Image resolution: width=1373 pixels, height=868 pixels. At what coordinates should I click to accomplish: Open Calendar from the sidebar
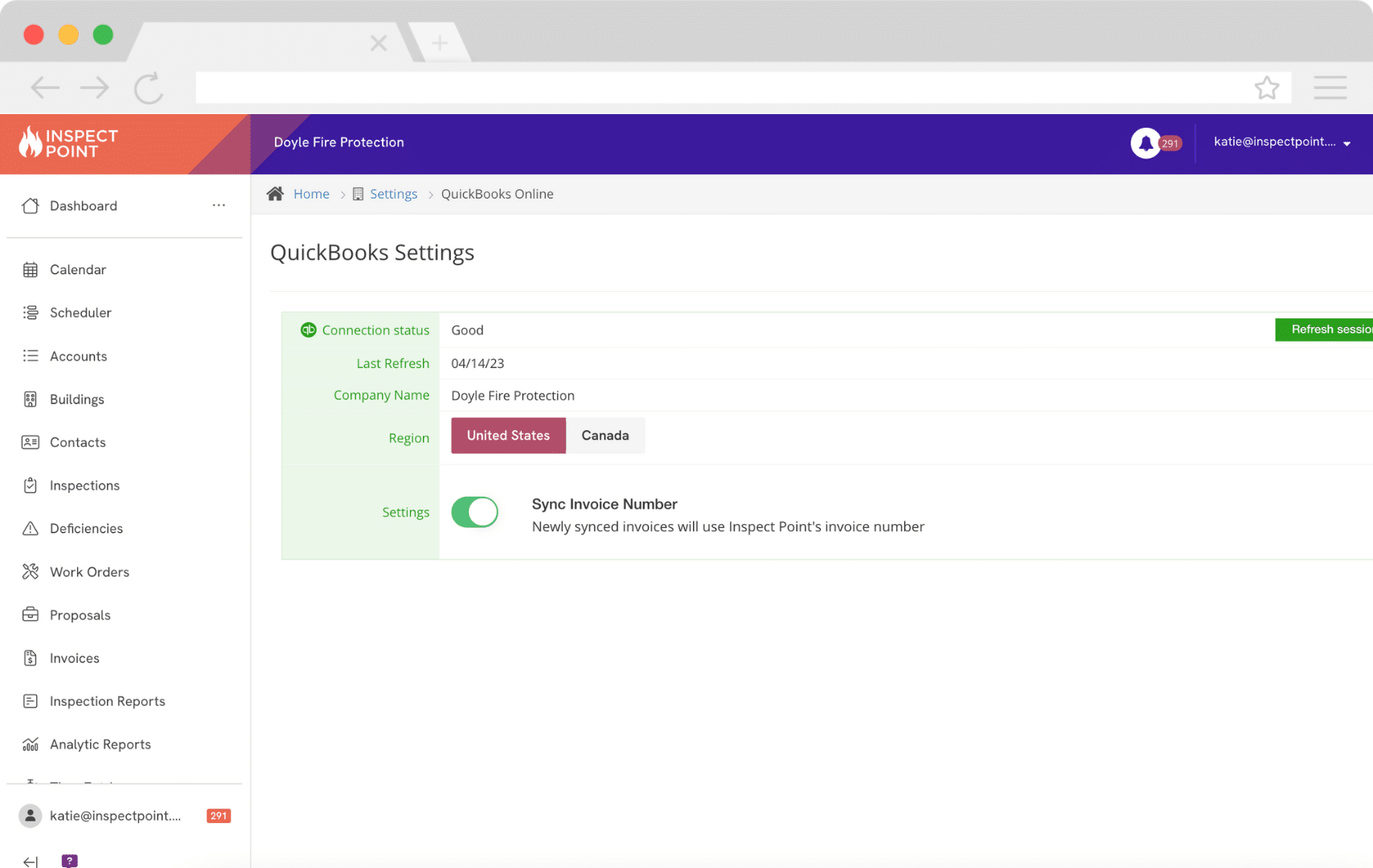point(78,269)
